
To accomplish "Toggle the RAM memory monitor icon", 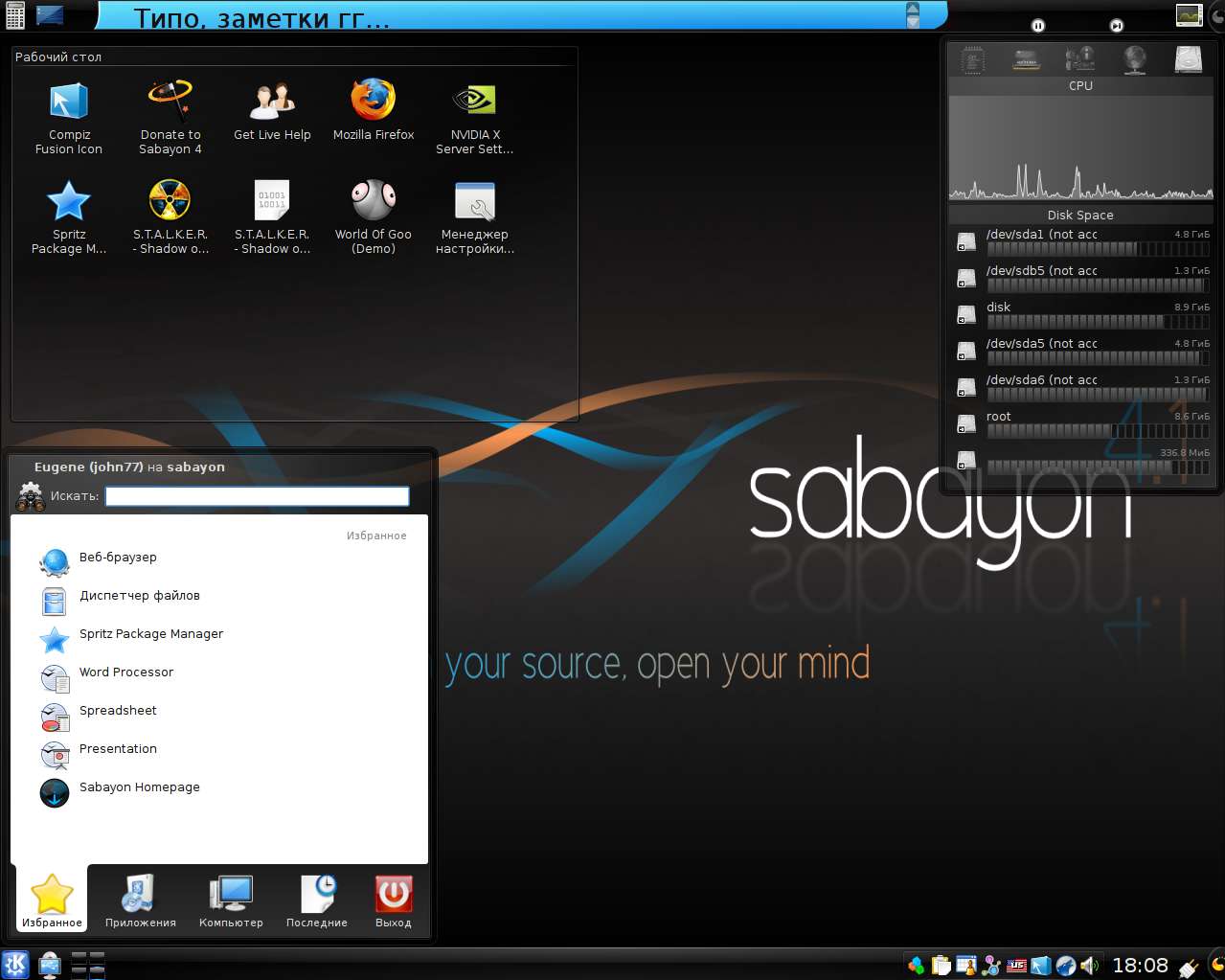I will coord(1027,60).
